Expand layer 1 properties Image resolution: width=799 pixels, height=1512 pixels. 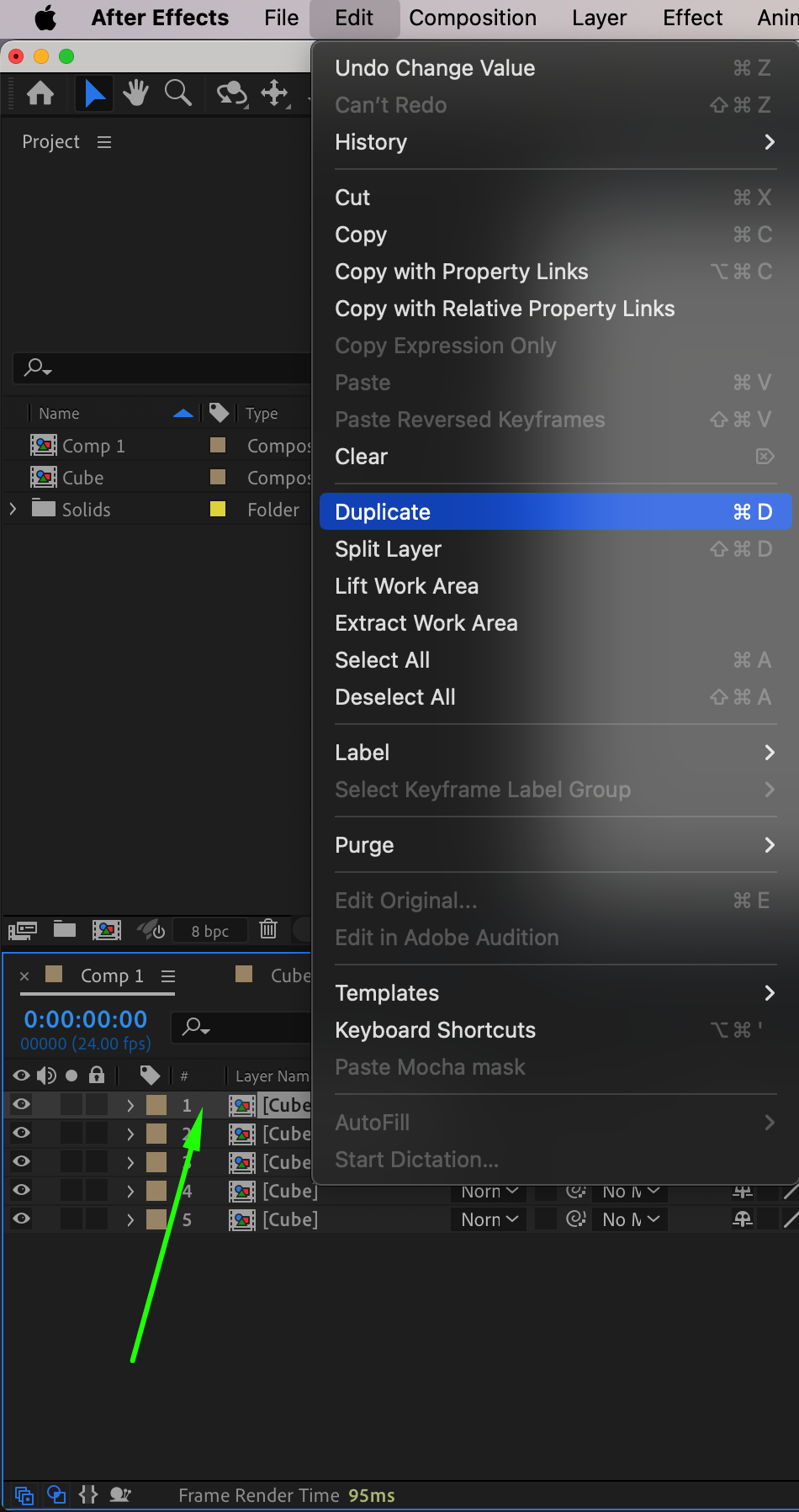[130, 1105]
